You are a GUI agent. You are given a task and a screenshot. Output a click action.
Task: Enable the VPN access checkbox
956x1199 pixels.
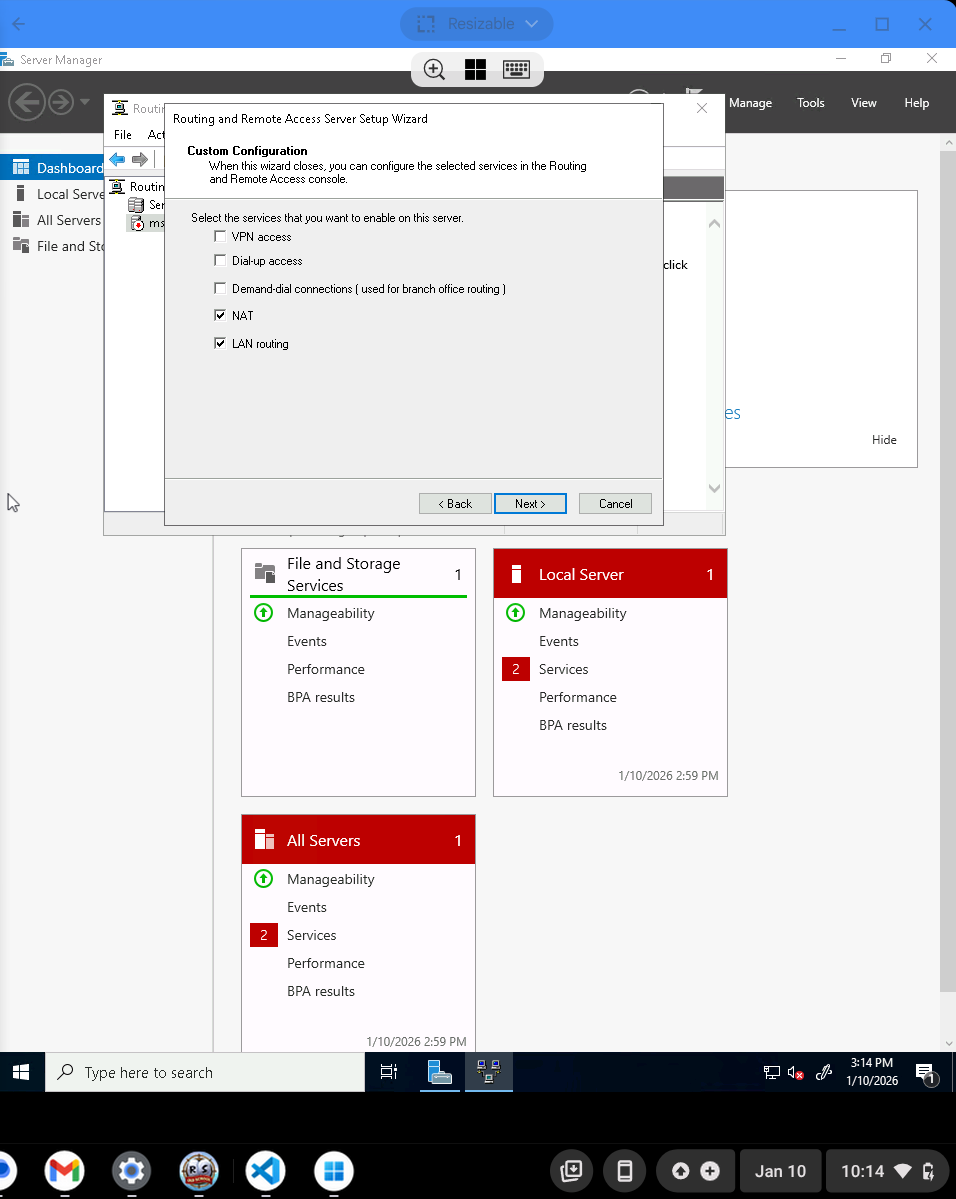click(220, 236)
